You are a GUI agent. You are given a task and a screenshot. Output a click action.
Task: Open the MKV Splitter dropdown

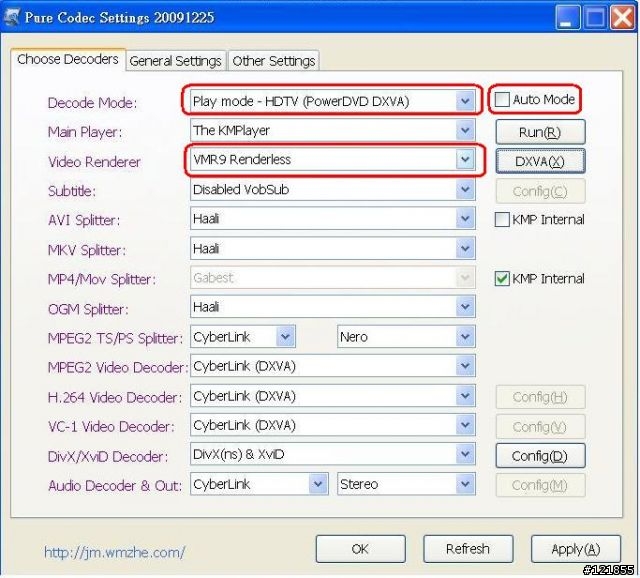coord(465,249)
